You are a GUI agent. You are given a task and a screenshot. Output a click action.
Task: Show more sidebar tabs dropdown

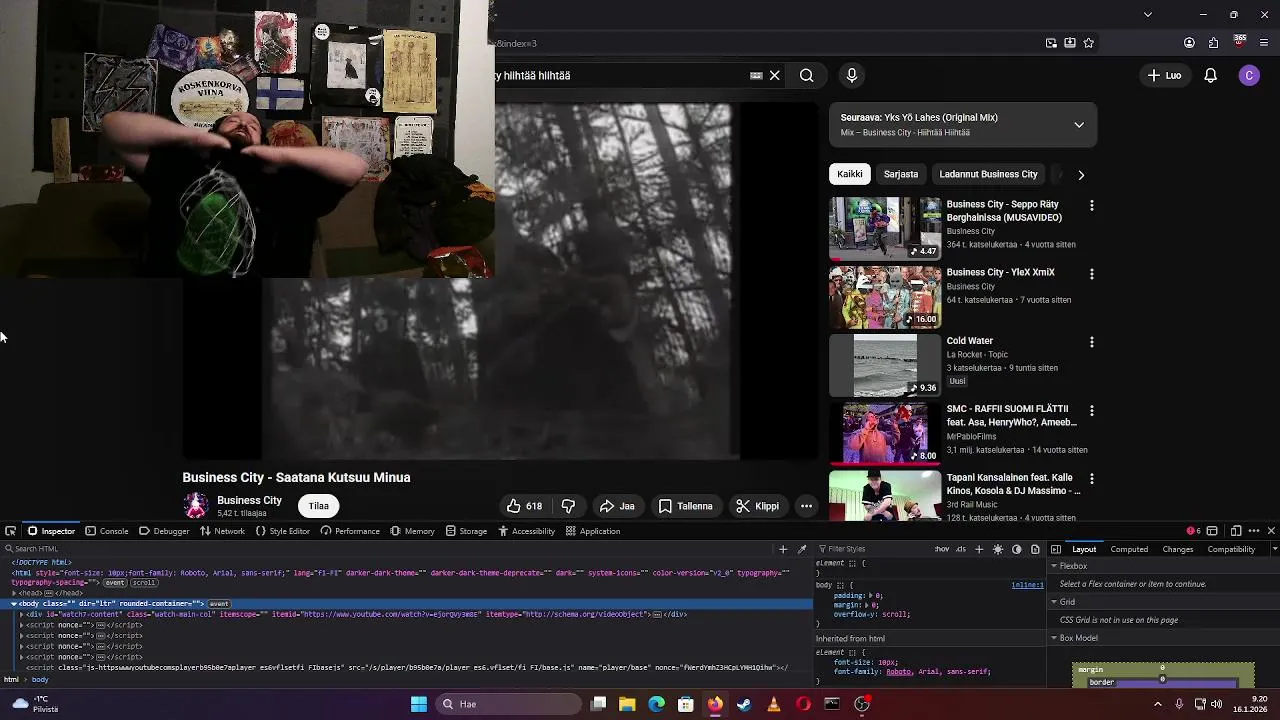click(1274, 549)
